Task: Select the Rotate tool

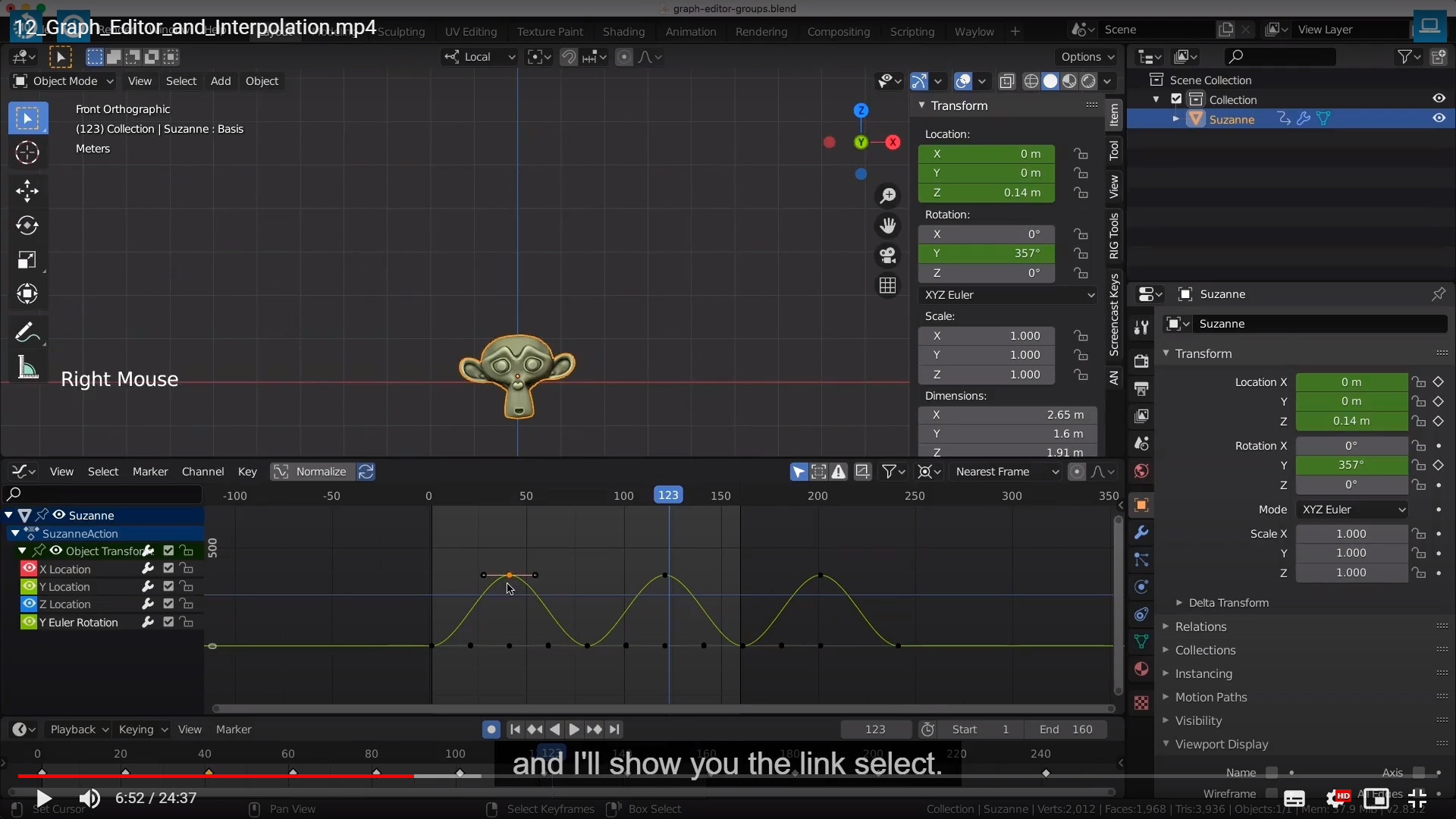Action: [x=27, y=225]
